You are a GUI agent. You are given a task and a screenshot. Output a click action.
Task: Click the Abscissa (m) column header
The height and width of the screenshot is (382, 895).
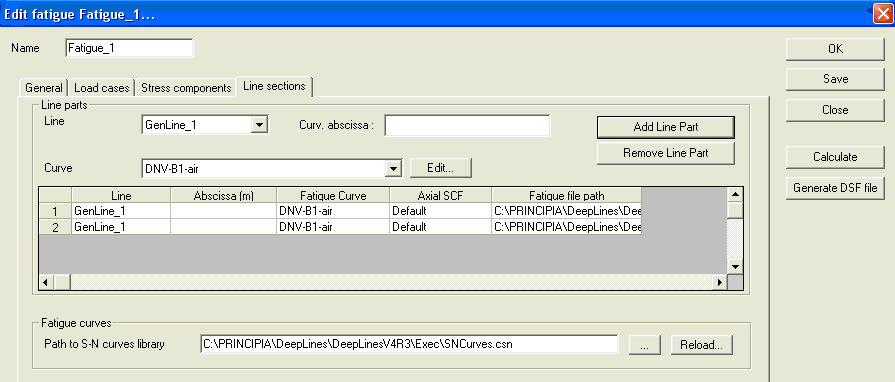coord(223,195)
